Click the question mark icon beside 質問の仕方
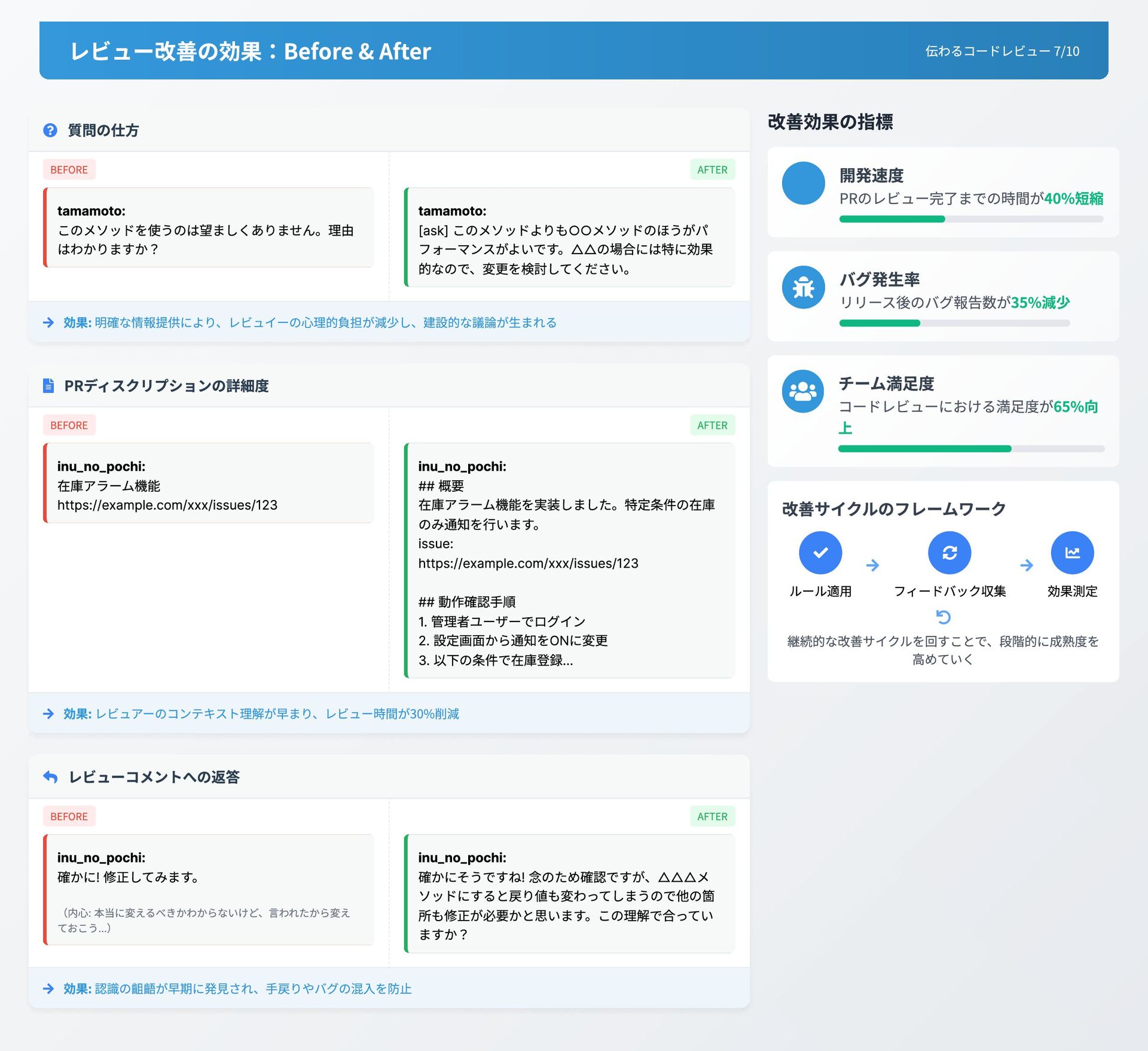The height and width of the screenshot is (1051, 1148). tap(50, 130)
